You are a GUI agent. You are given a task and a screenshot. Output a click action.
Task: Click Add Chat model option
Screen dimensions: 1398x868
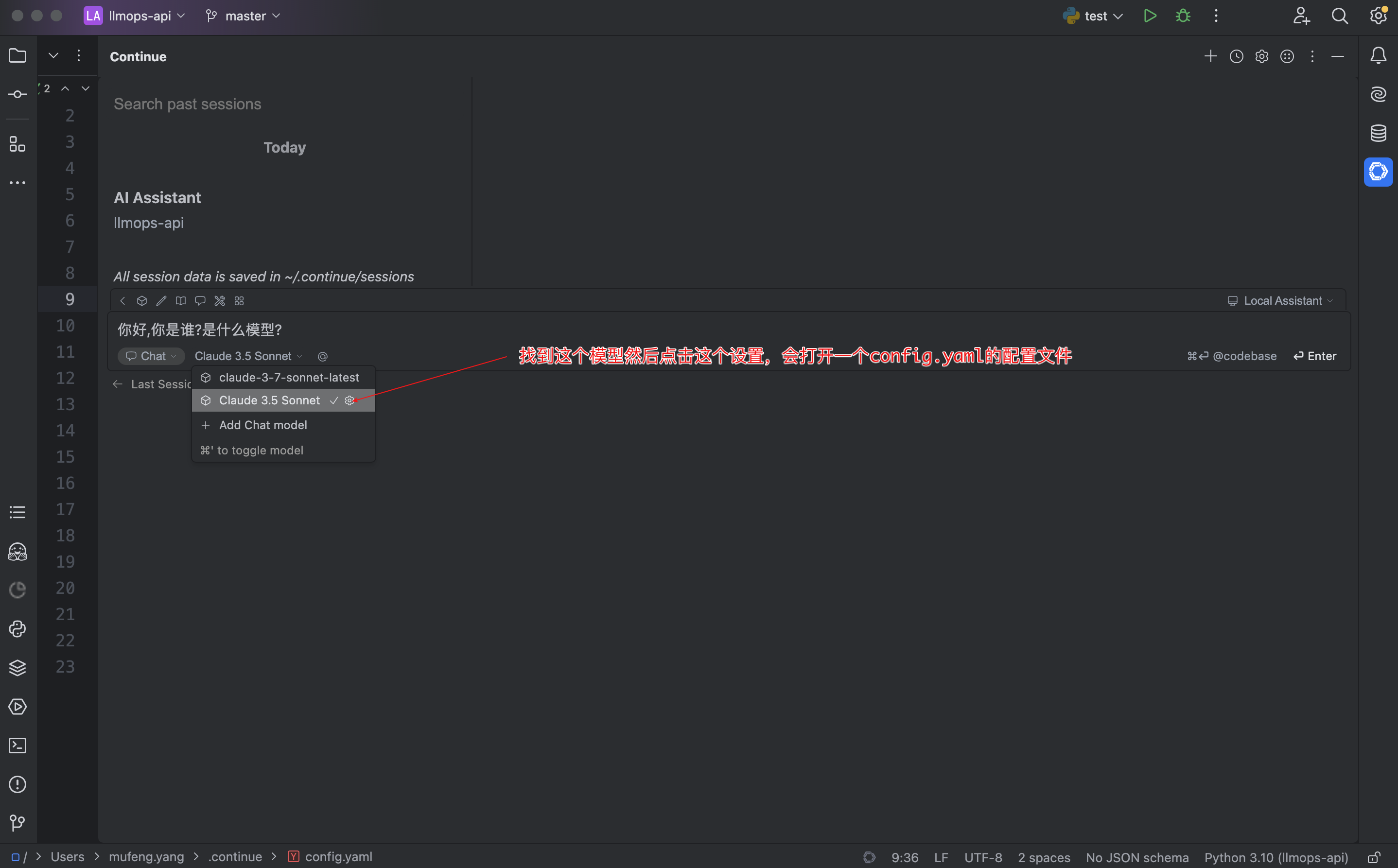262,425
